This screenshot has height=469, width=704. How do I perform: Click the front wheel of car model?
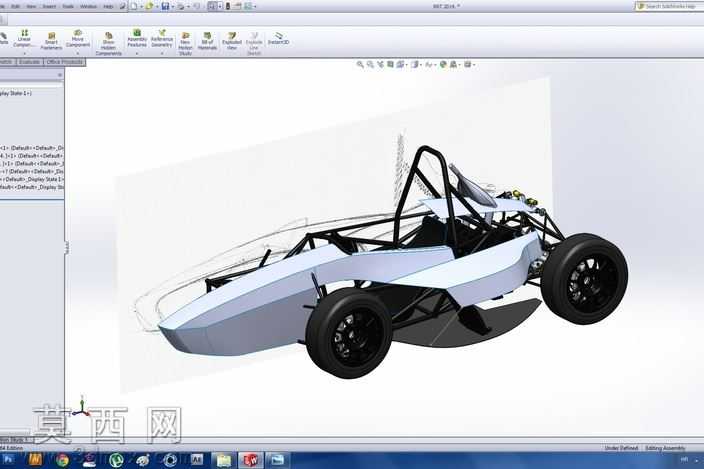[348, 332]
